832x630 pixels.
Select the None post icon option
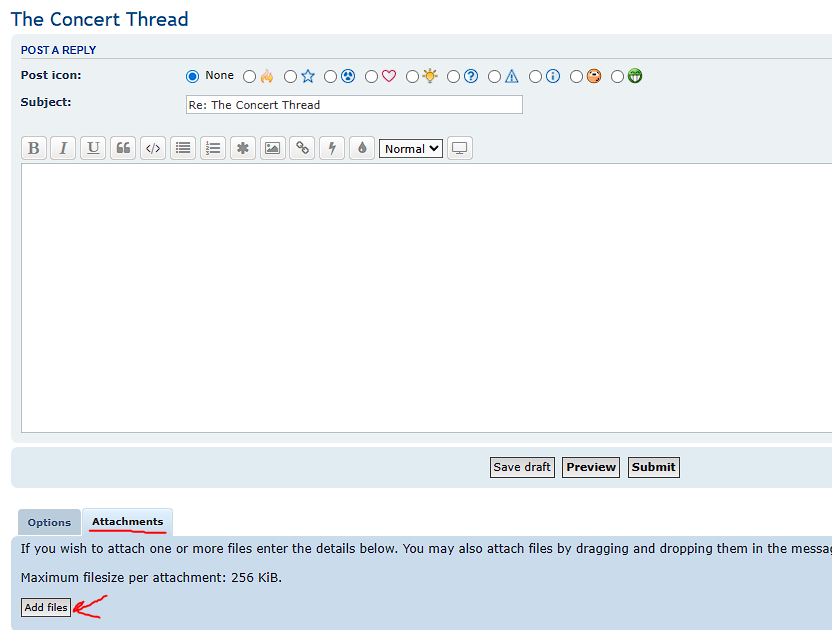(193, 76)
